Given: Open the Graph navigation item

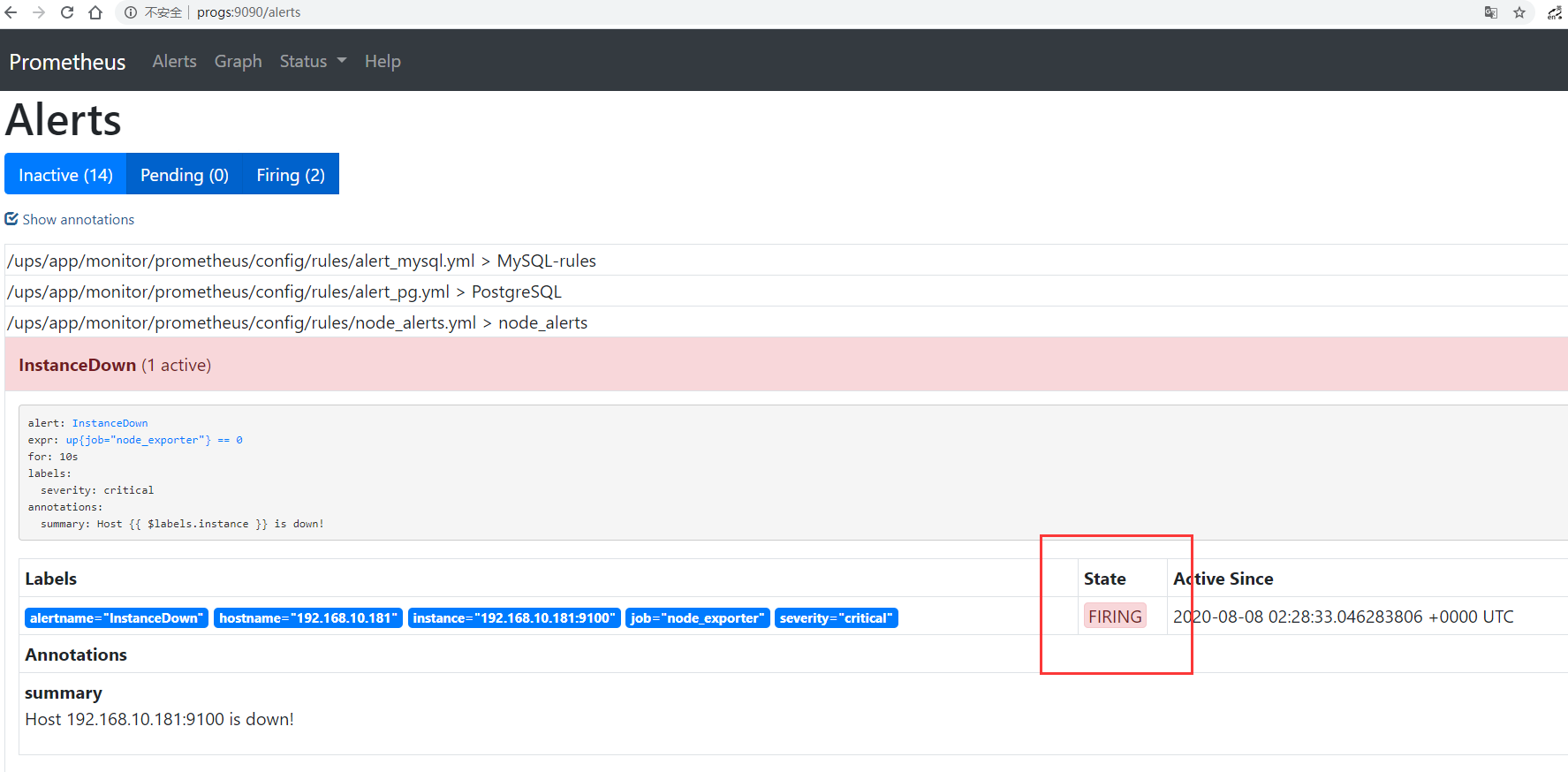Looking at the screenshot, I should pyautogui.click(x=238, y=61).
